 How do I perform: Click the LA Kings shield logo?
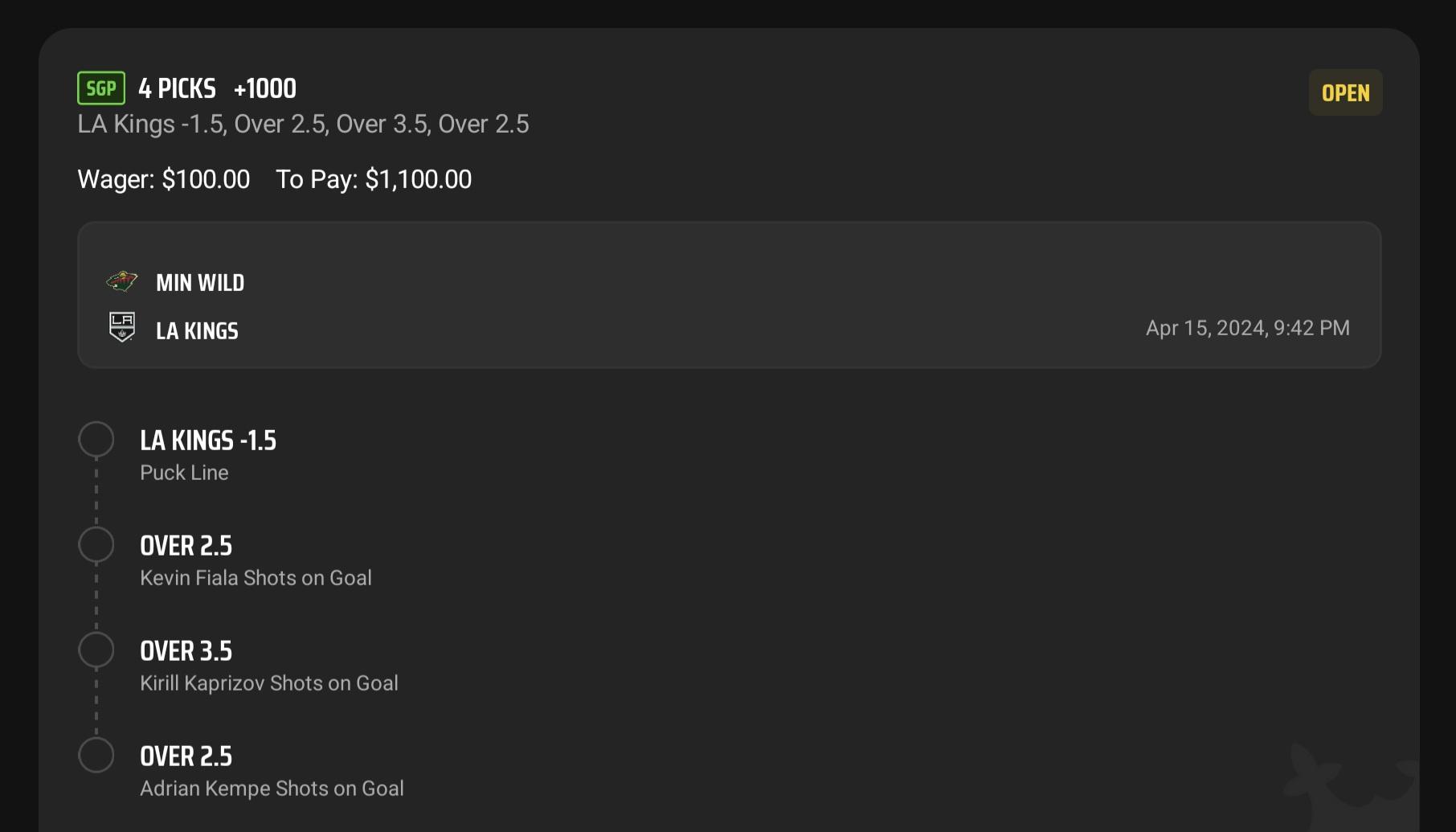[x=122, y=327]
